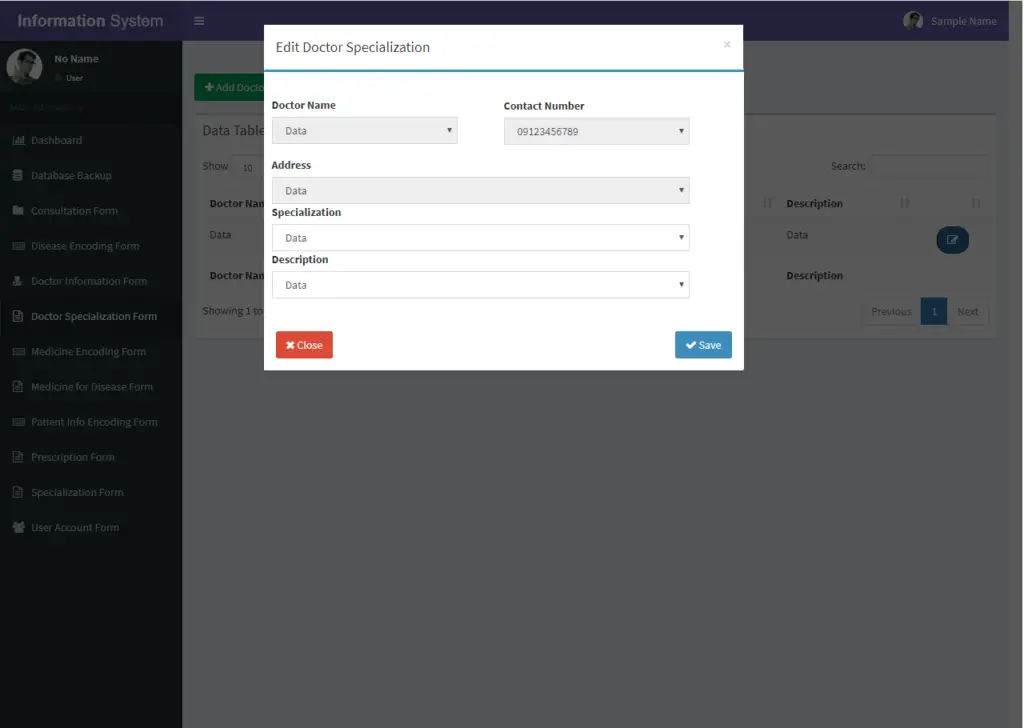Click the Database Backup icon
The width and height of the screenshot is (1024, 728).
(18, 176)
